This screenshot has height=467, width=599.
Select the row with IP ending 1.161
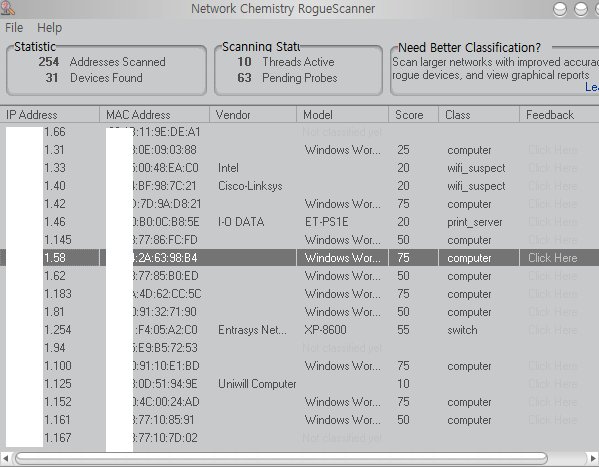point(300,420)
